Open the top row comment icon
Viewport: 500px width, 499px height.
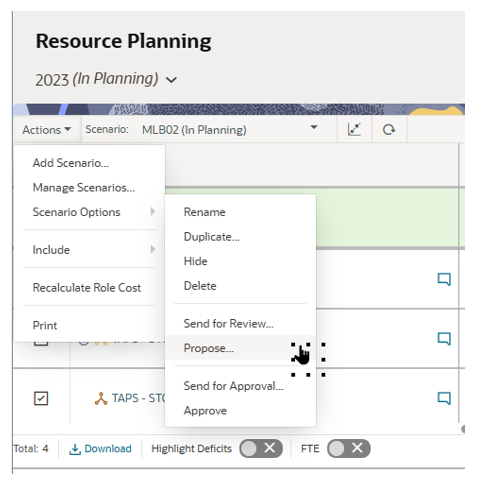(444, 279)
